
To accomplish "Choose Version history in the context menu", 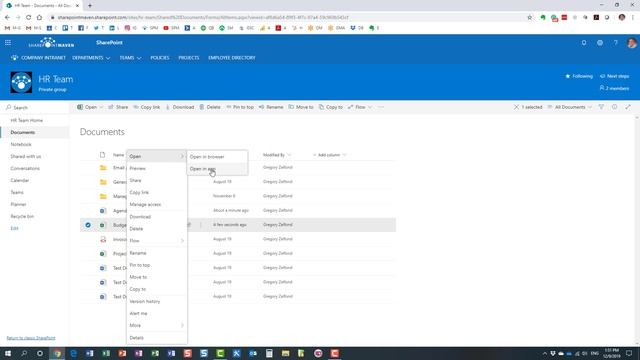I will click(157, 301).
